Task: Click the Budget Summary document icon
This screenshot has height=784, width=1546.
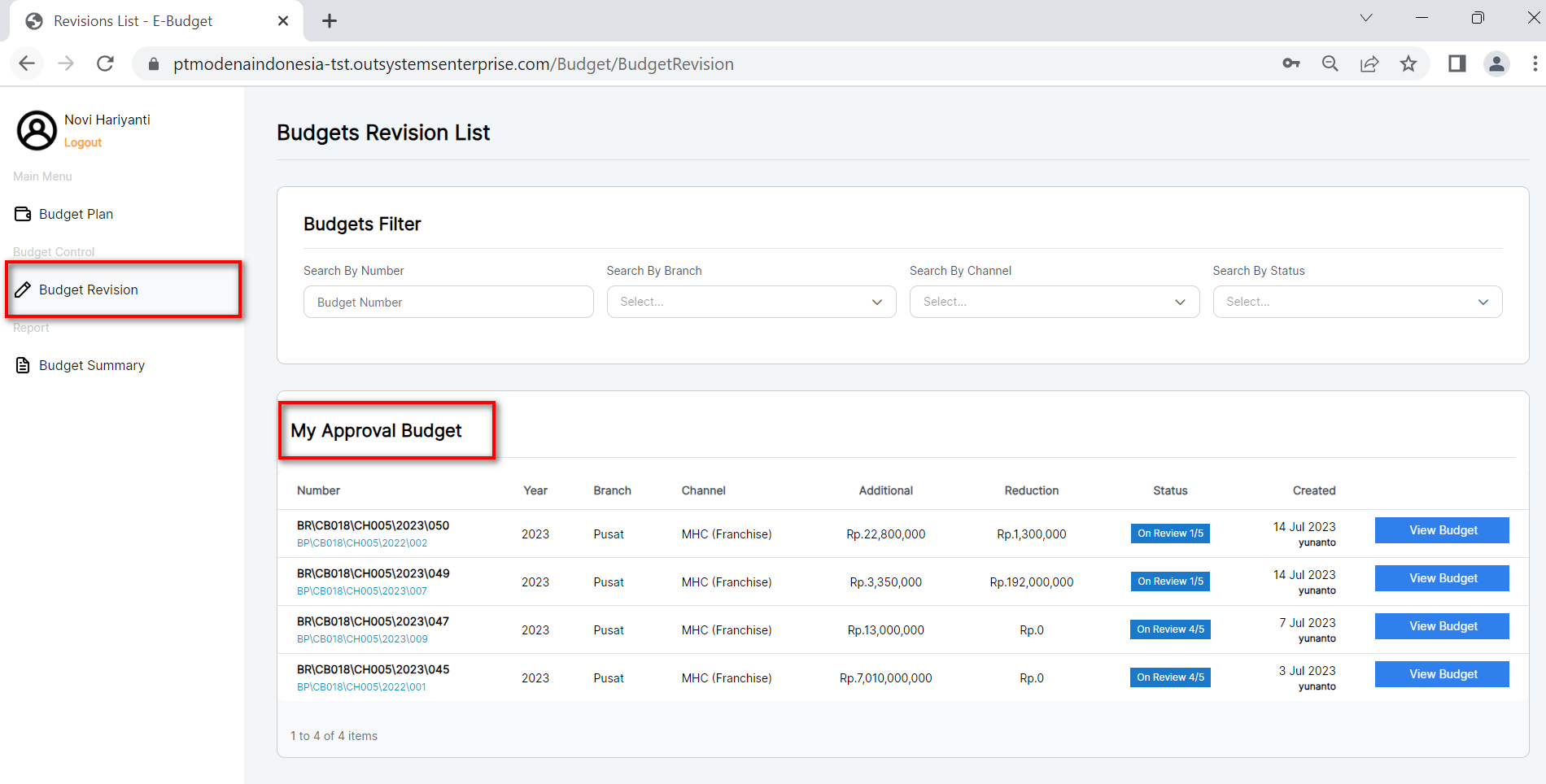Action: click(23, 365)
